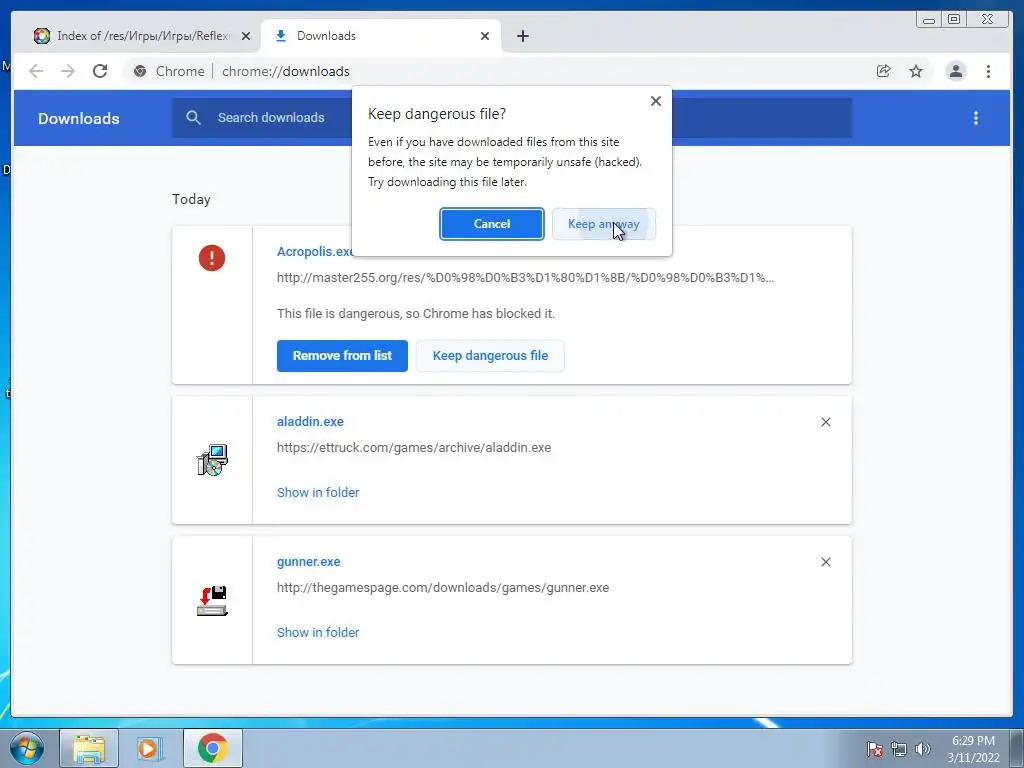The image size is (1024, 768).
Task: Open the Windows Start menu
Action: pos(26,748)
